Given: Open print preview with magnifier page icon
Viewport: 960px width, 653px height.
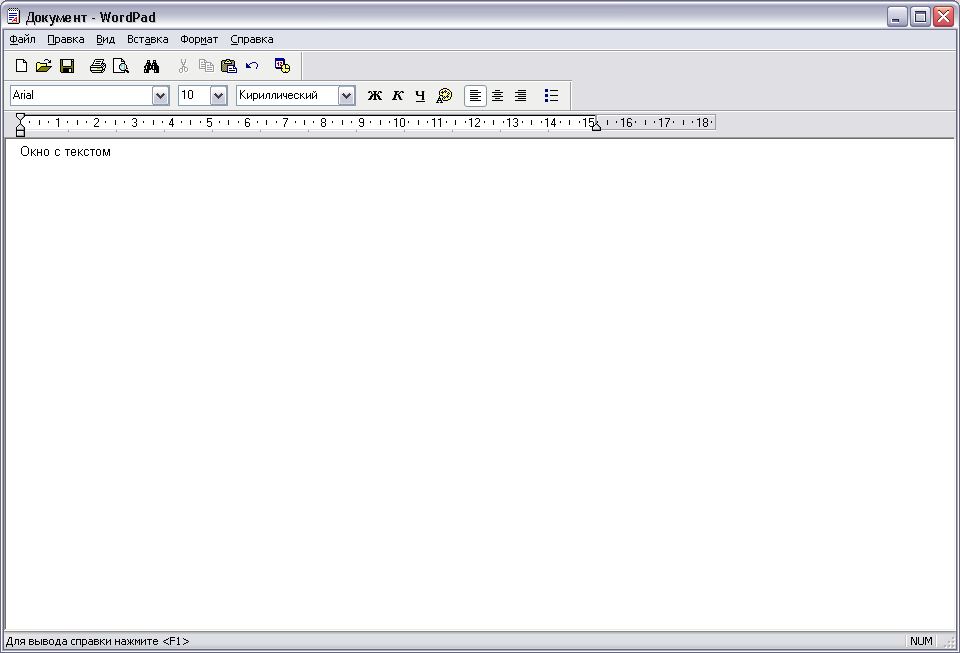Looking at the screenshot, I should click(x=121, y=66).
